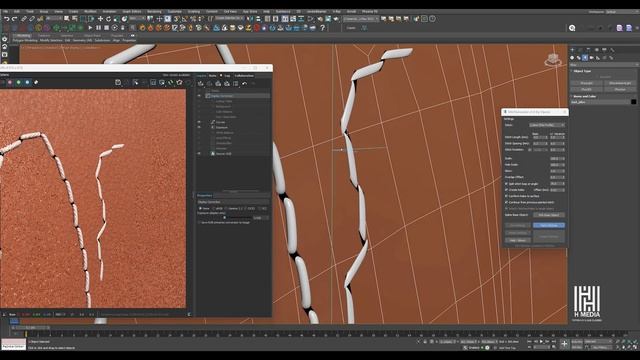Open the Stitch preset dropdown in stitch dialog
Viewport: 640px width, 360px height.
[x=547, y=125]
